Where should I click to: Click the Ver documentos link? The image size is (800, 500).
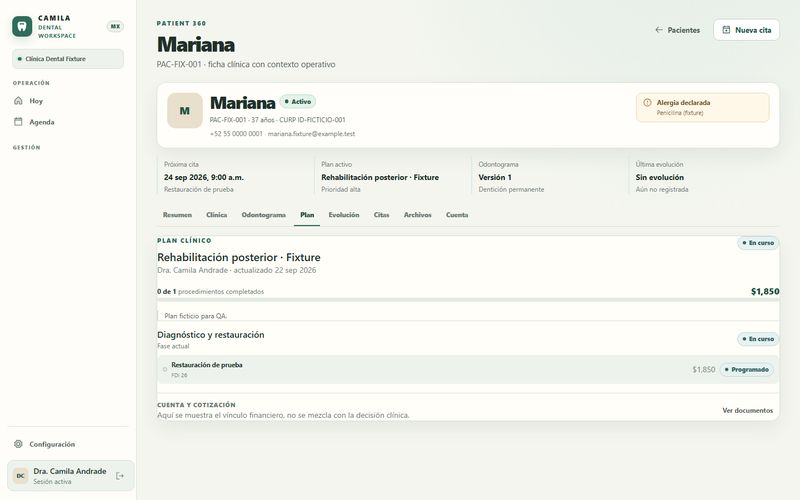(747, 410)
